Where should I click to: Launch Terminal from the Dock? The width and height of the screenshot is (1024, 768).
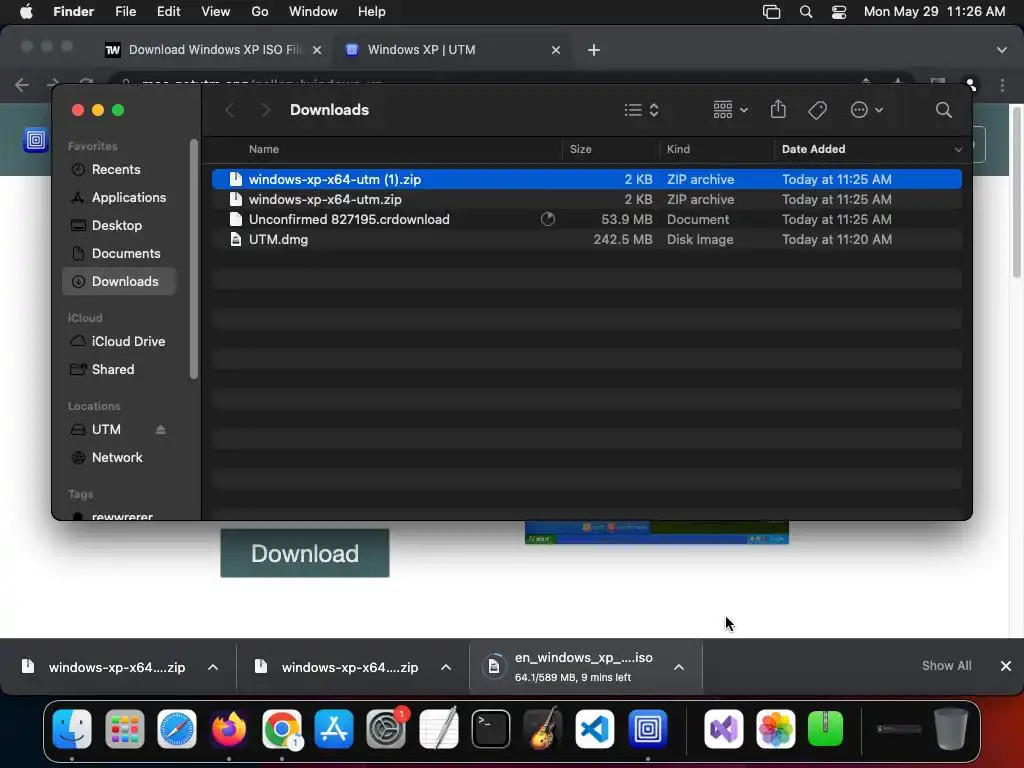(x=490, y=728)
